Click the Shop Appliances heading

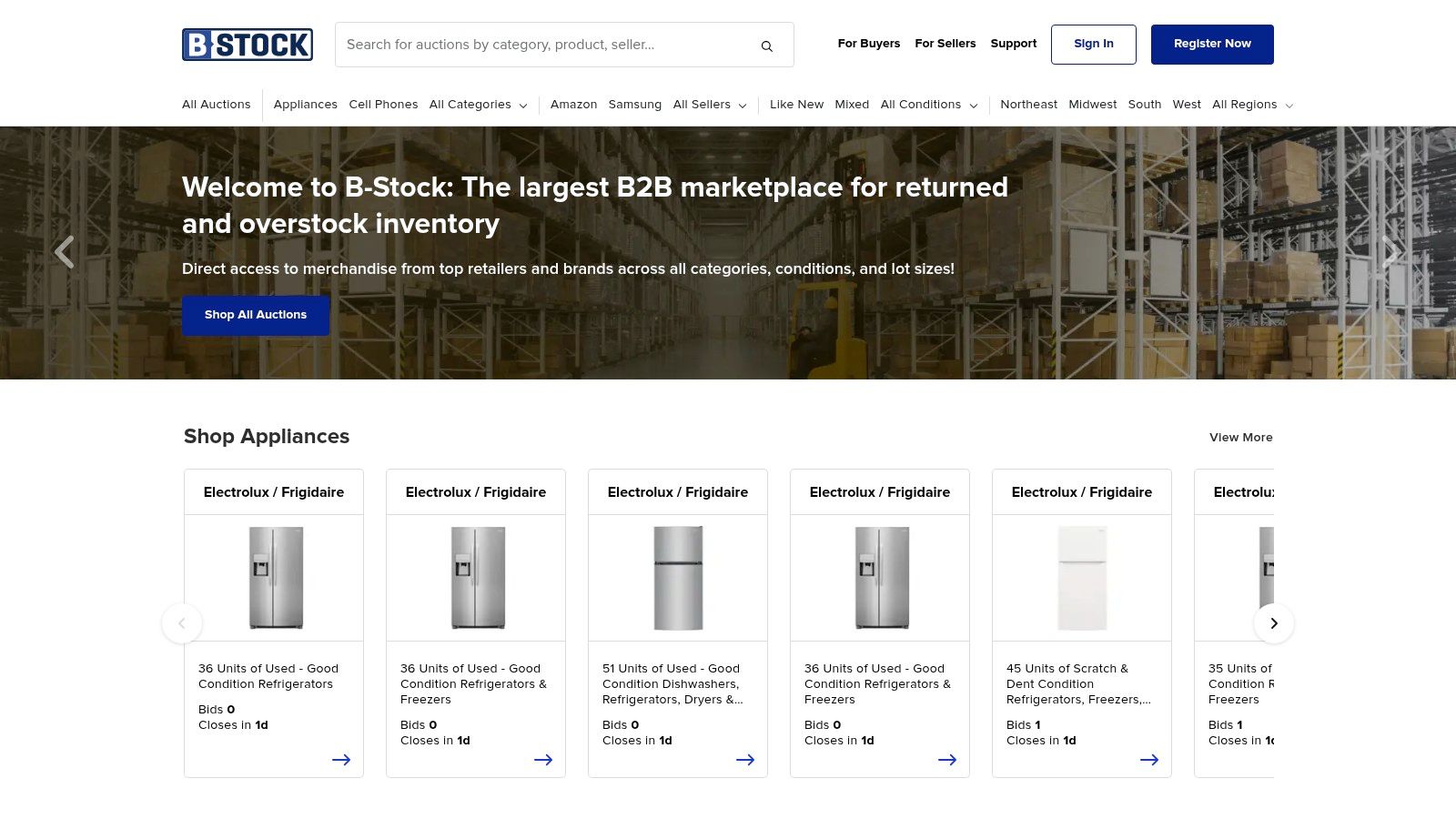coord(267,437)
